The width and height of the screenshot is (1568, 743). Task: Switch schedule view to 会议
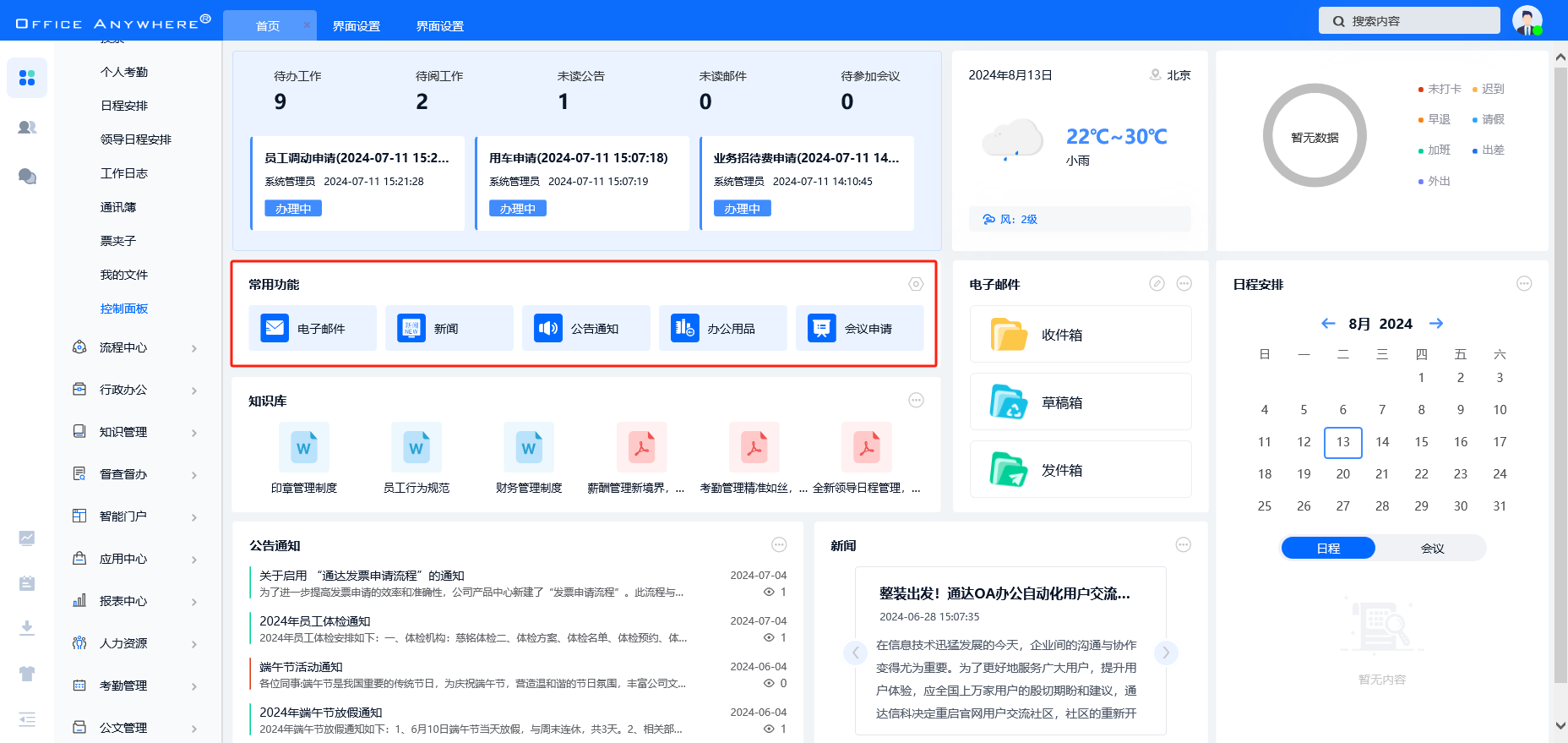1432,549
